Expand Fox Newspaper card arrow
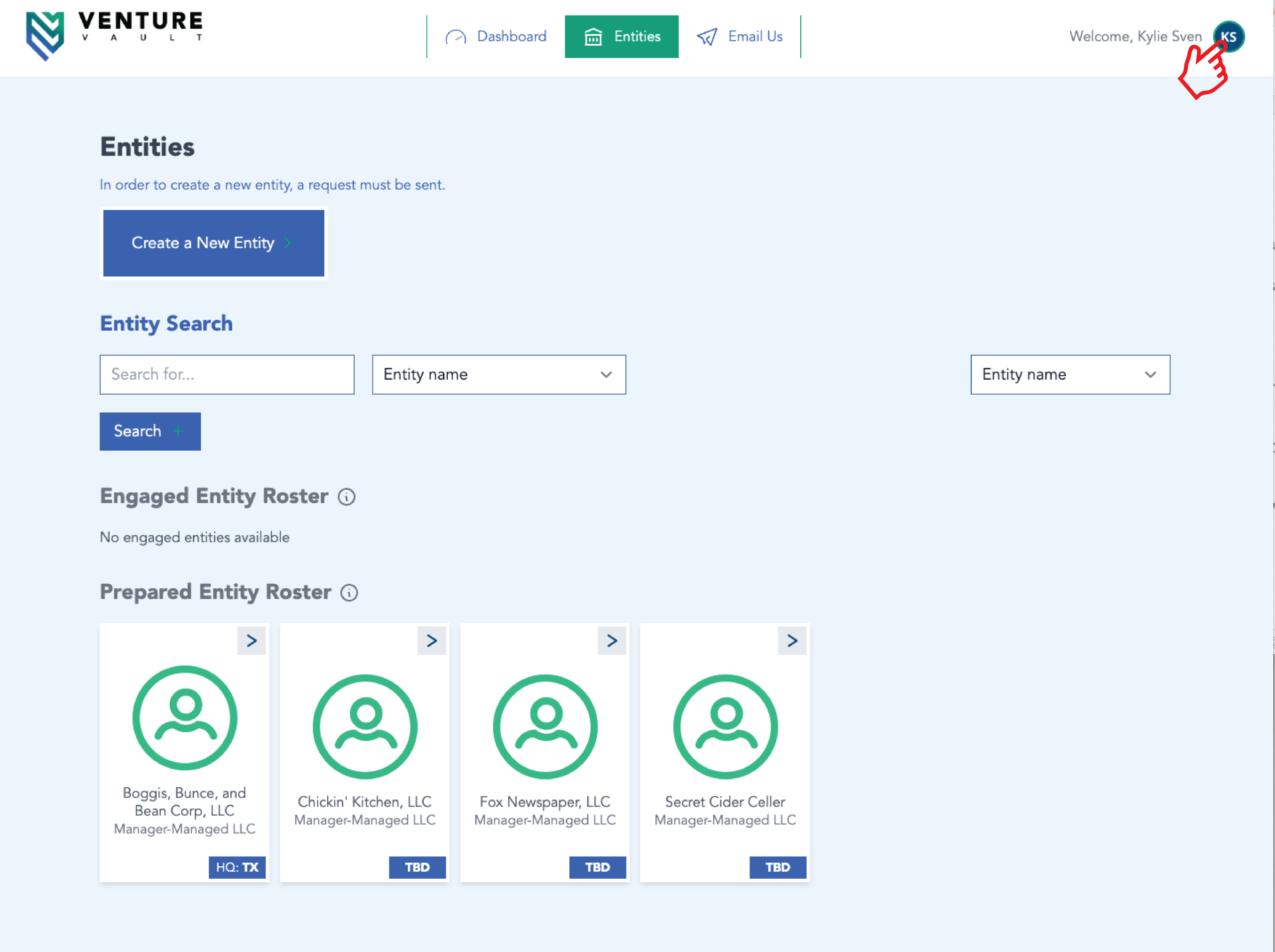Viewport: 1275px width, 952px height. click(x=612, y=640)
